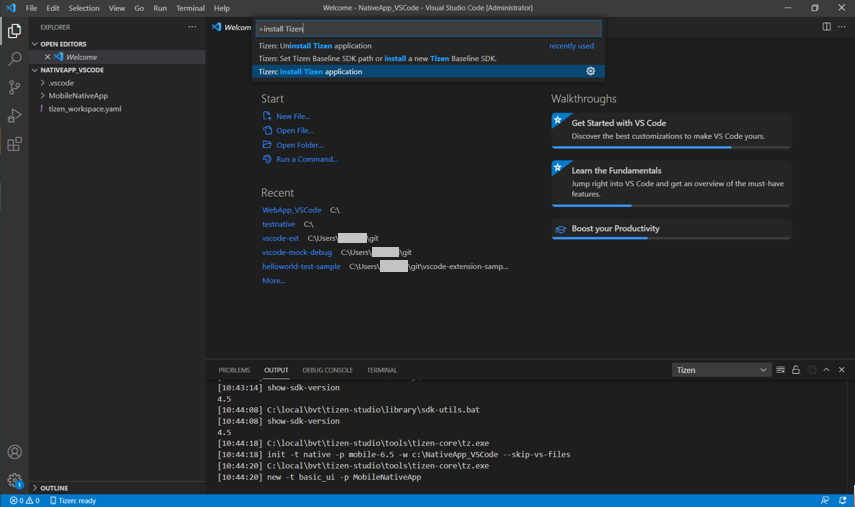This screenshot has width=855, height=507.
Task: Click the command palette input field
Action: pyautogui.click(x=428, y=29)
